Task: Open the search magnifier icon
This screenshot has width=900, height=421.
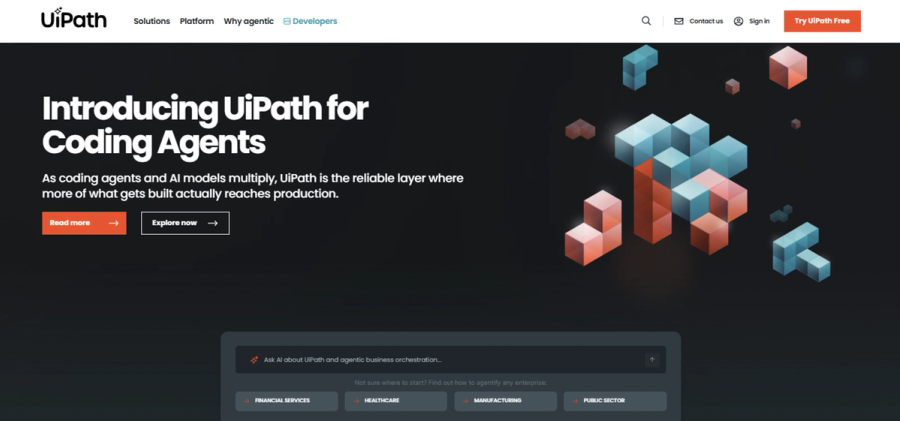Action: (x=646, y=21)
